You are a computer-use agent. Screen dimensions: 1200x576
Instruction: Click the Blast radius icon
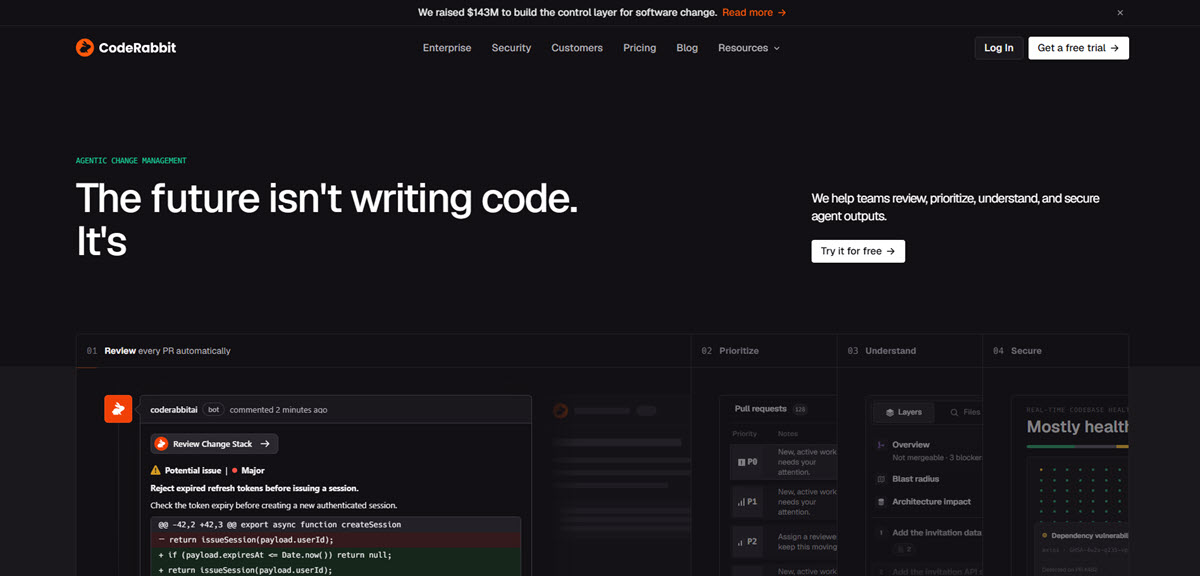coord(880,479)
